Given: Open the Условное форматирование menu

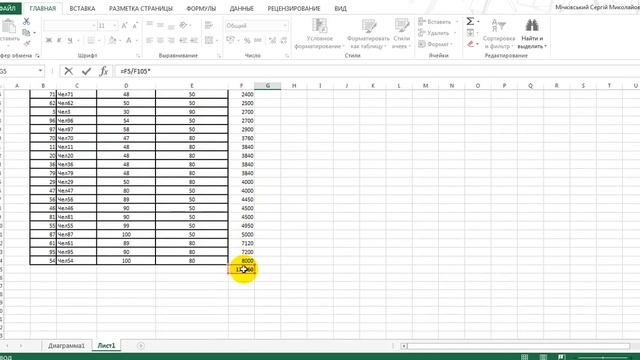Looking at the screenshot, I should pyautogui.click(x=320, y=34).
